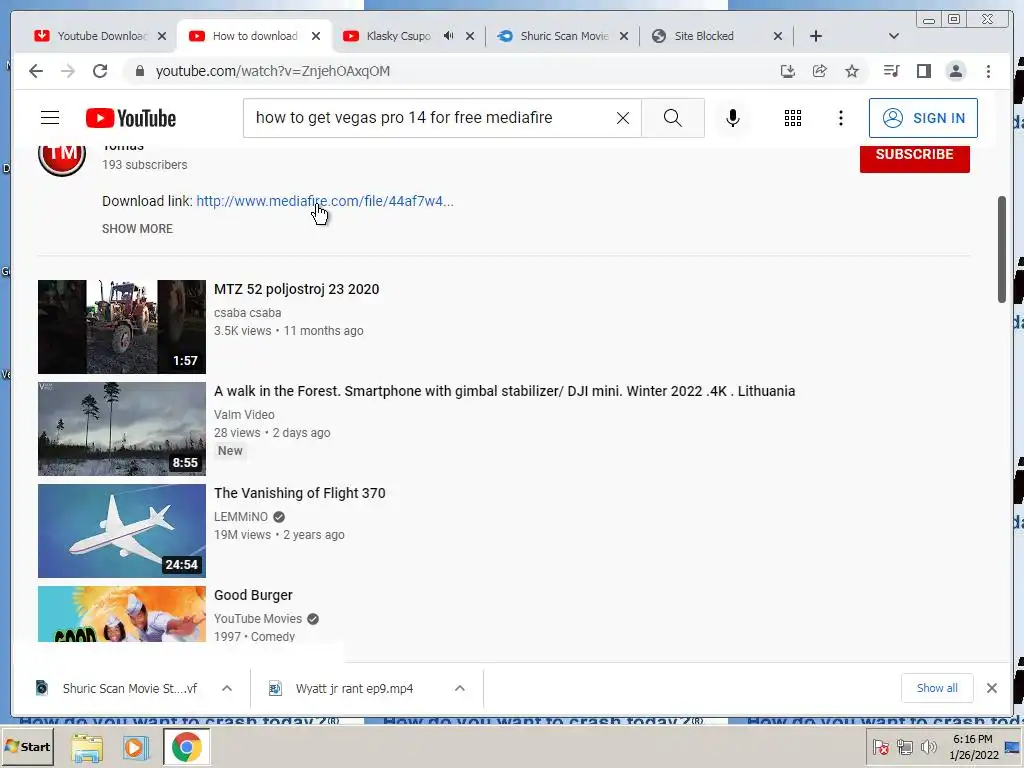Close the downloads bar
Screen dimensions: 1024x768
click(x=991, y=688)
